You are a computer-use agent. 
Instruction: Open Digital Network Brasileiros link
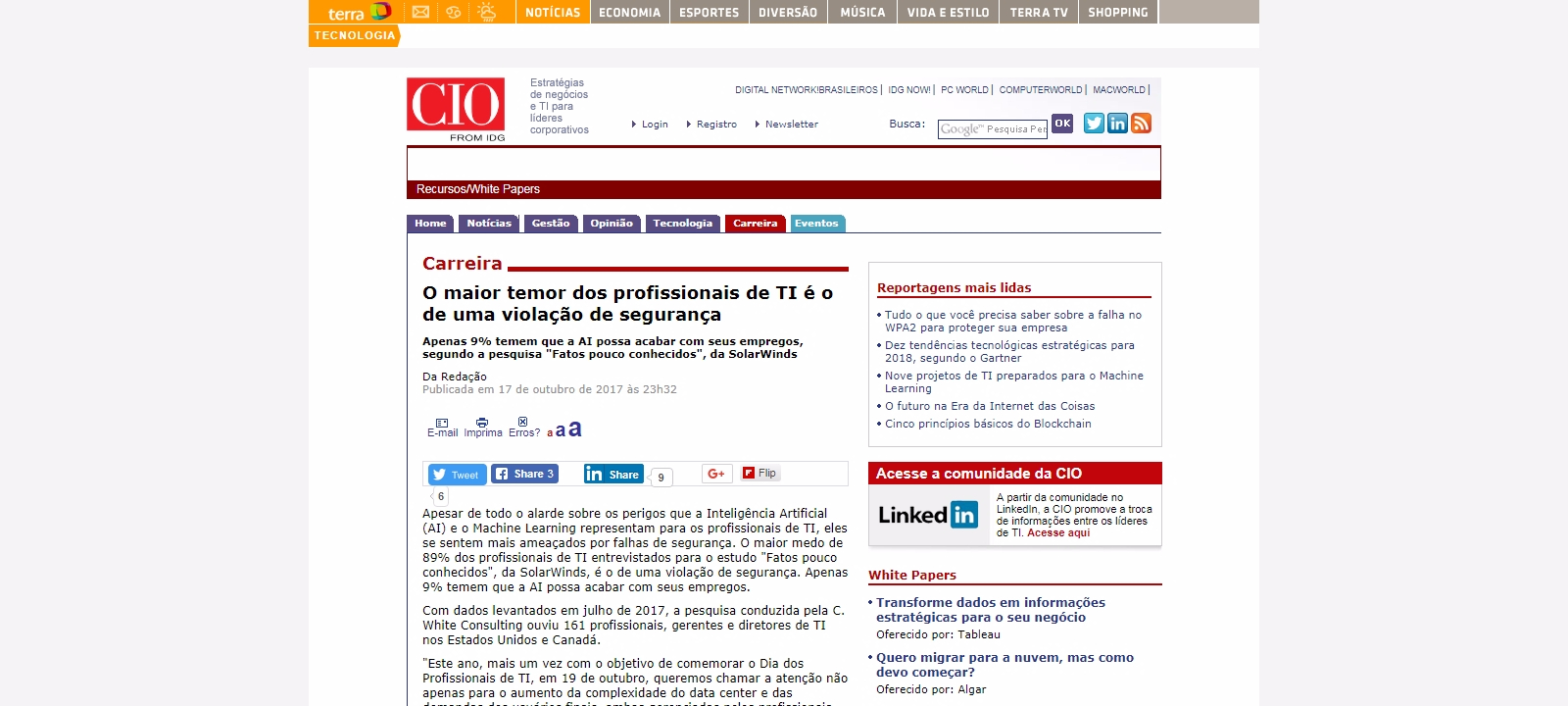807,90
